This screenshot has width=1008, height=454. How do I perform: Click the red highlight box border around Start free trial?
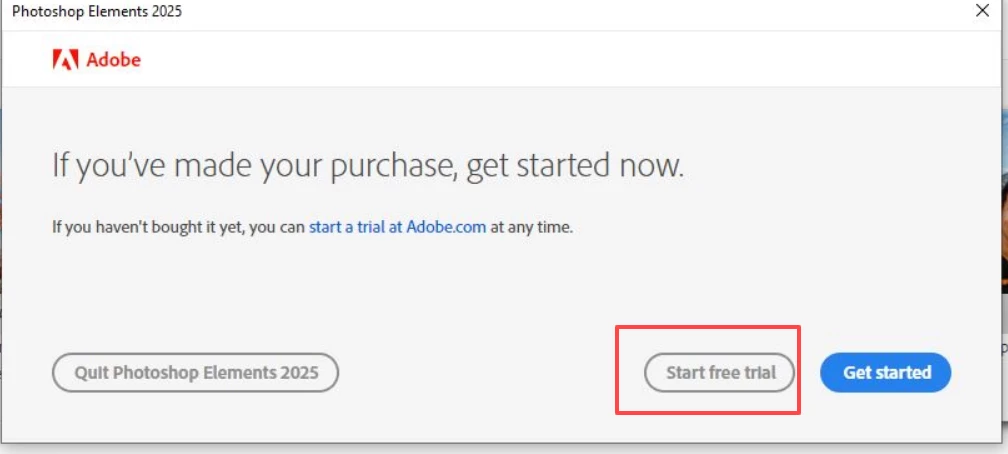tap(707, 327)
